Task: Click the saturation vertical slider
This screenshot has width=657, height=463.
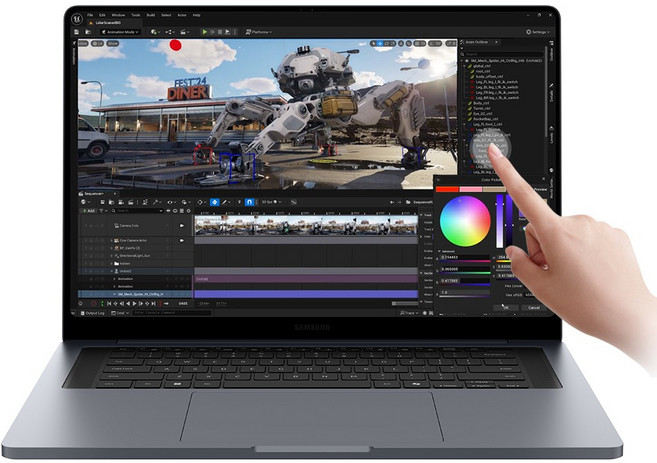Action: (x=499, y=221)
